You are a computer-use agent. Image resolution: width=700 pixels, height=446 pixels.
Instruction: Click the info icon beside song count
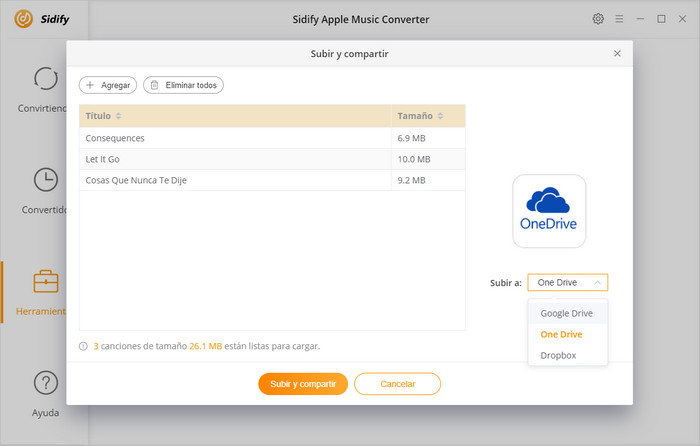83,346
